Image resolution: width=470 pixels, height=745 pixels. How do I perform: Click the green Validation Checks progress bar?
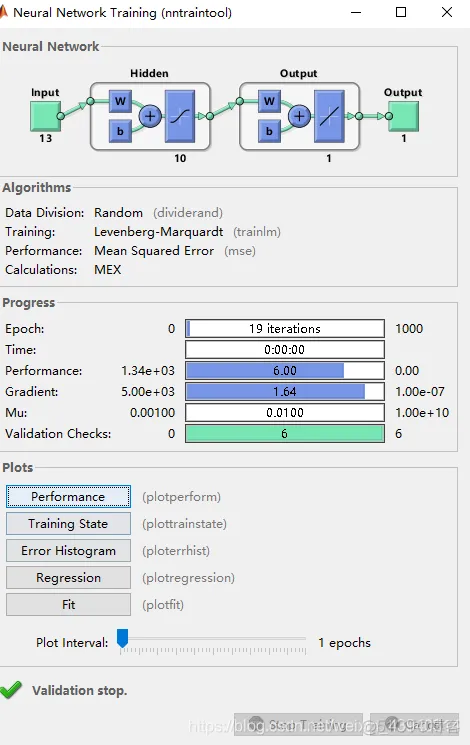coord(285,433)
